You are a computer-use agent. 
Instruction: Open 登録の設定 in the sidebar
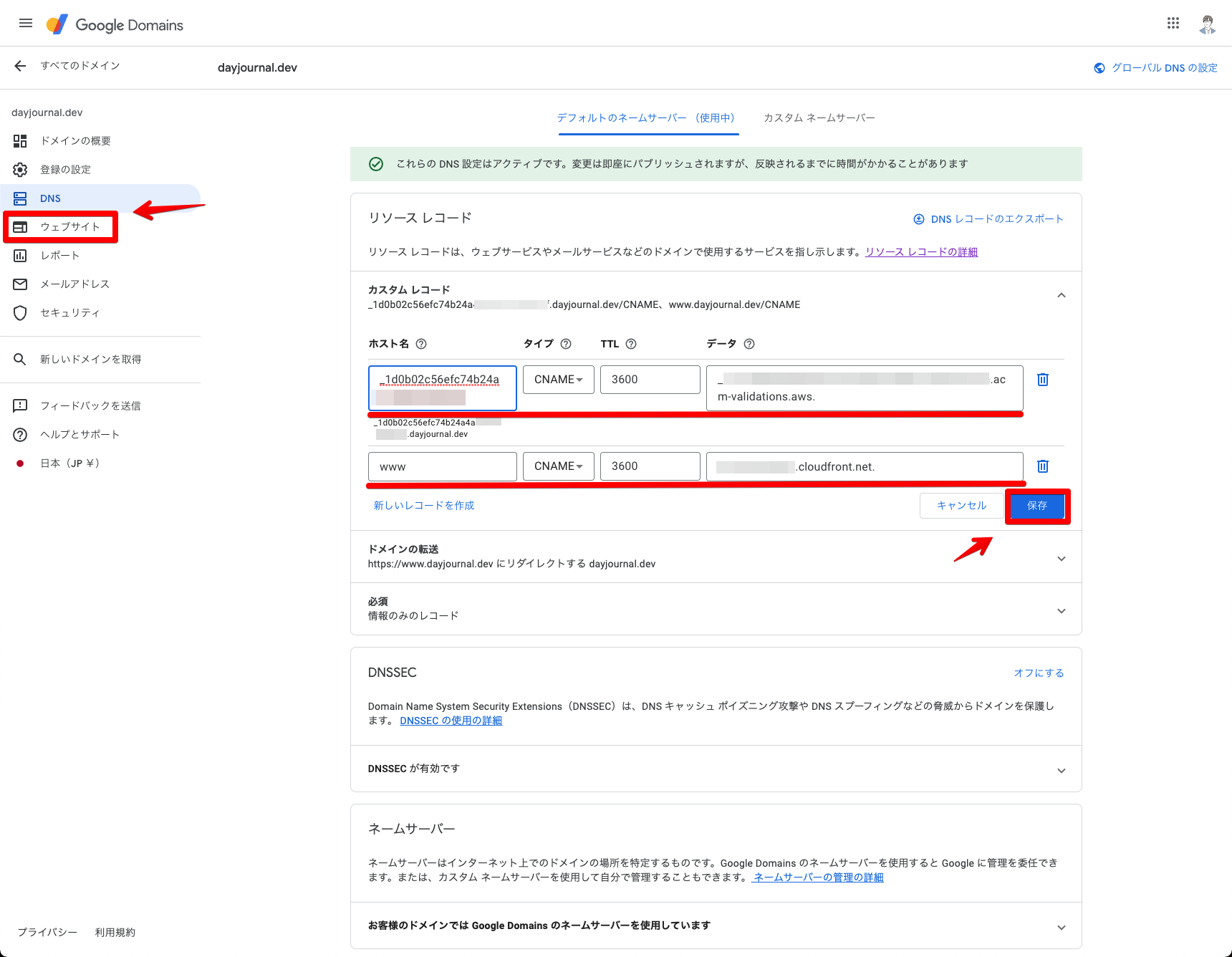click(100, 170)
